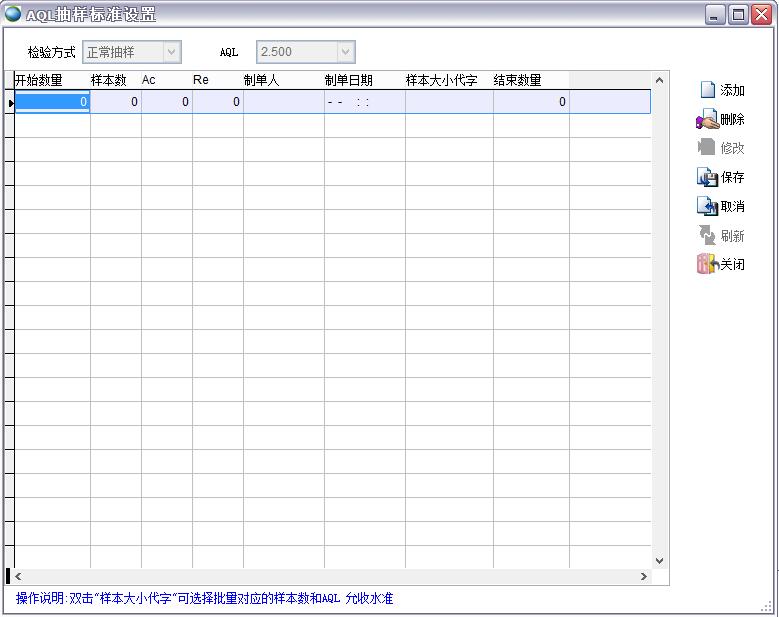Viewport: 779px width, 617px height.
Task: Click the 修改 (Modify) icon button
Action: 721,148
